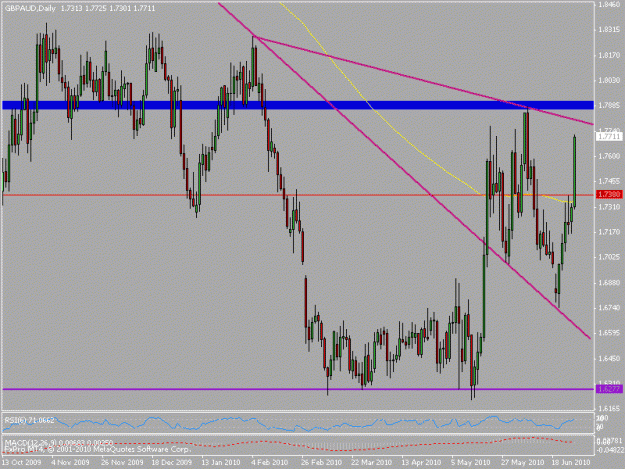The height and width of the screenshot is (469, 625).
Task: Click the 4 Feb 2010 date label
Action: (269, 463)
